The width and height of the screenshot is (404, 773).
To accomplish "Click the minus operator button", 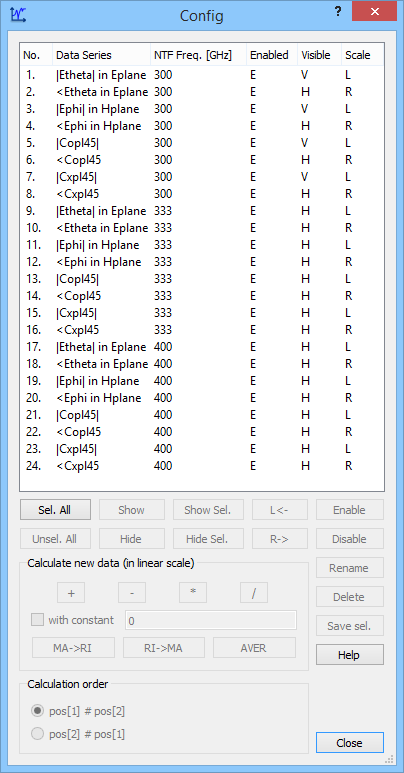I will coord(132,593).
